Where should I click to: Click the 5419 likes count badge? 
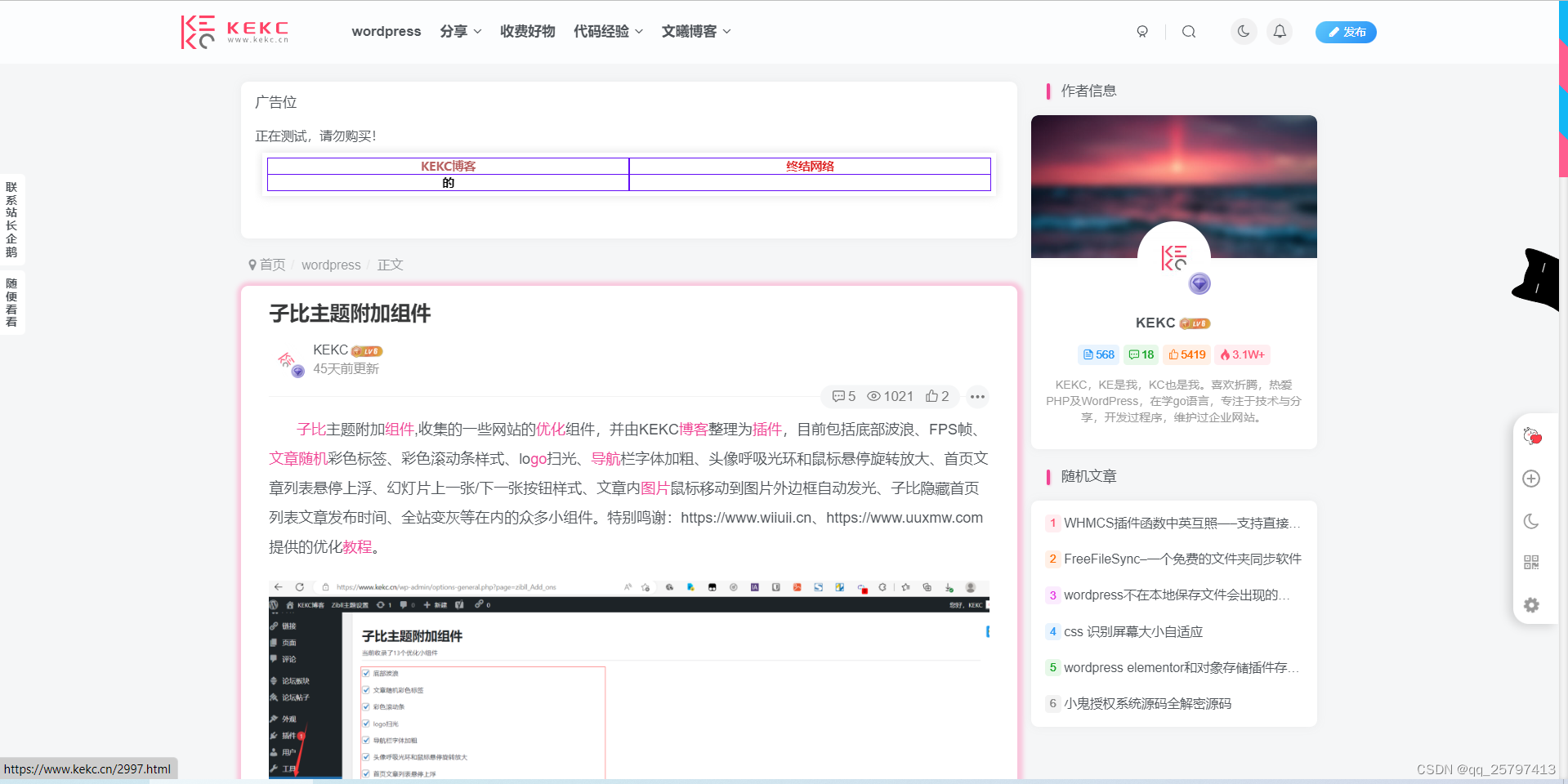[x=1187, y=354]
